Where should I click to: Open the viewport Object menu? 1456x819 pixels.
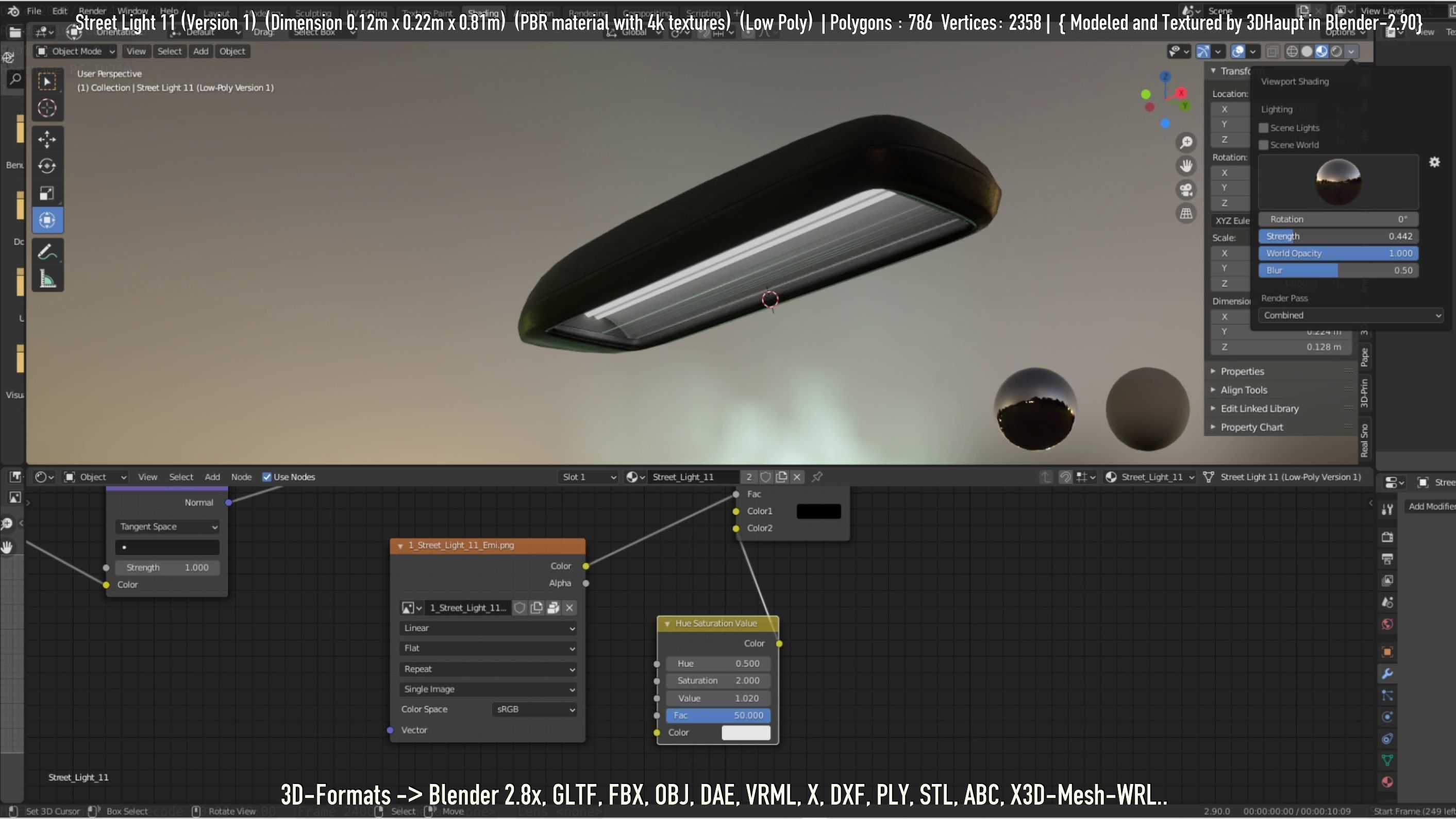232,52
